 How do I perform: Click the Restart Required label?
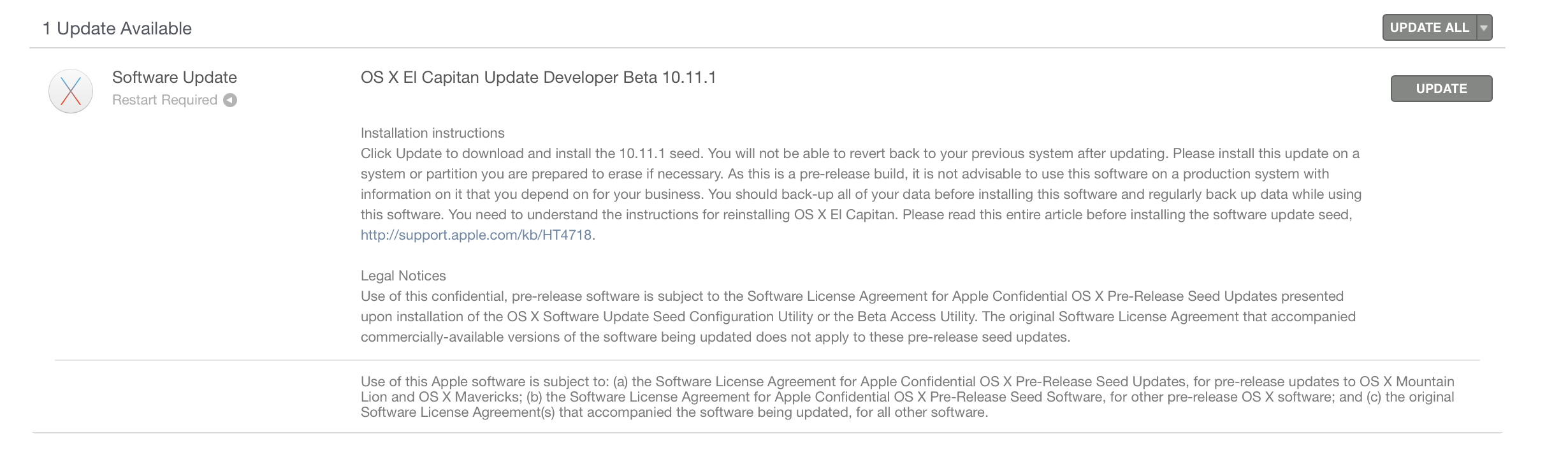pos(164,100)
